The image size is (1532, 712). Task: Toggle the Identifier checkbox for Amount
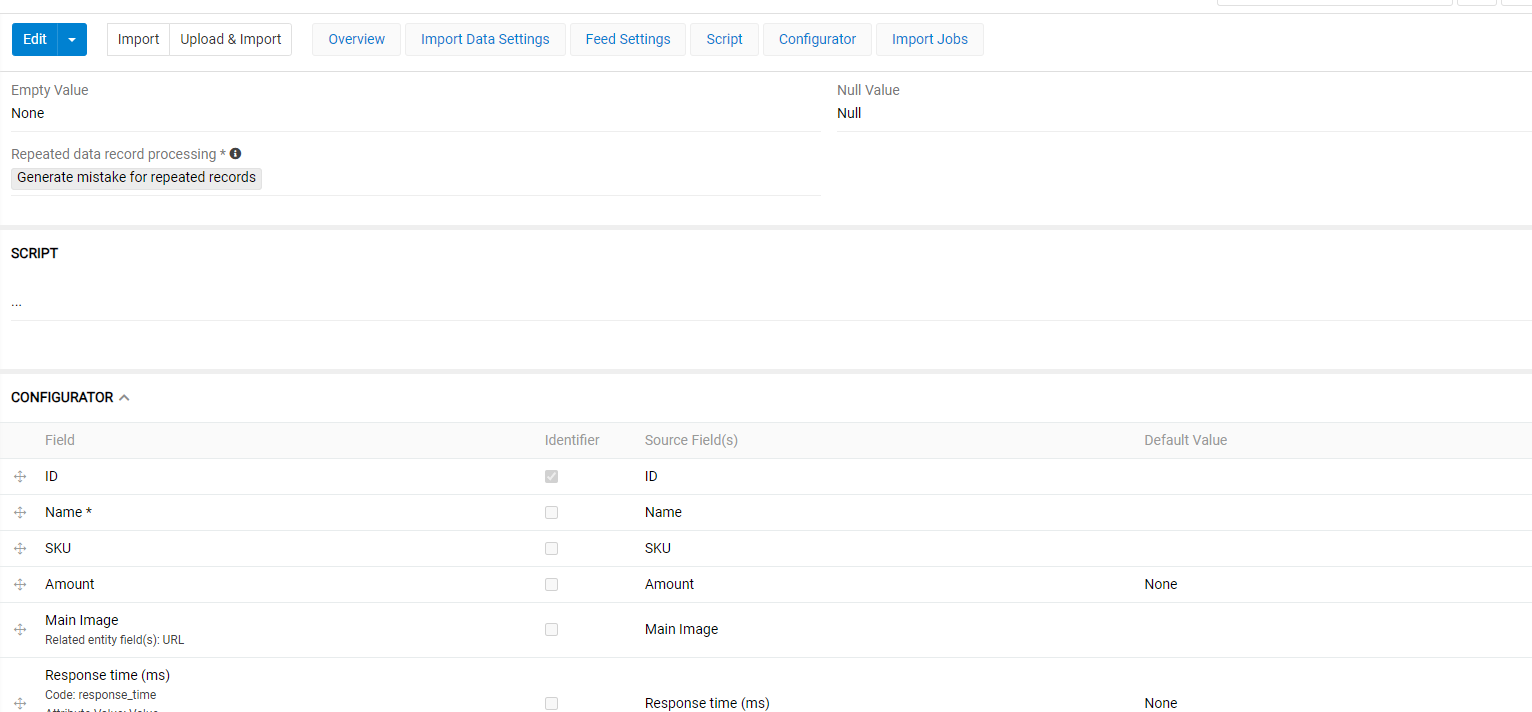551,584
